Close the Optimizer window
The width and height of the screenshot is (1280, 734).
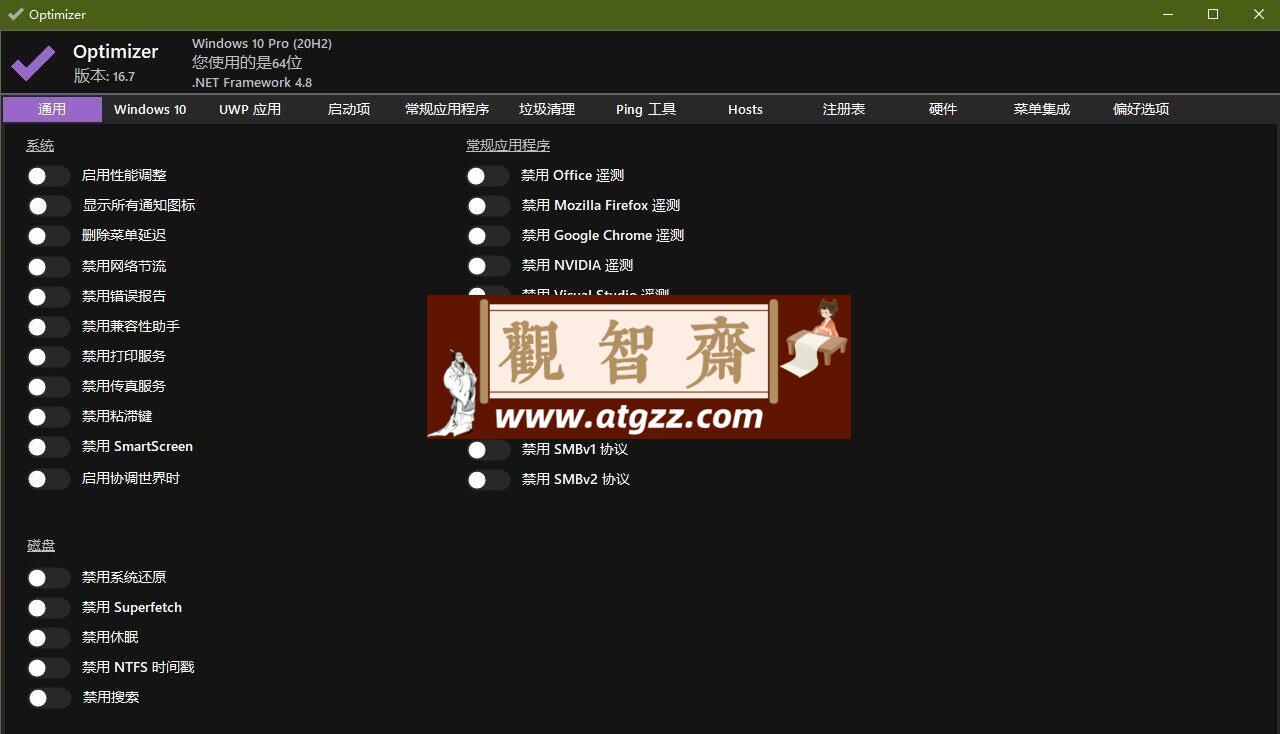[1259, 14]
